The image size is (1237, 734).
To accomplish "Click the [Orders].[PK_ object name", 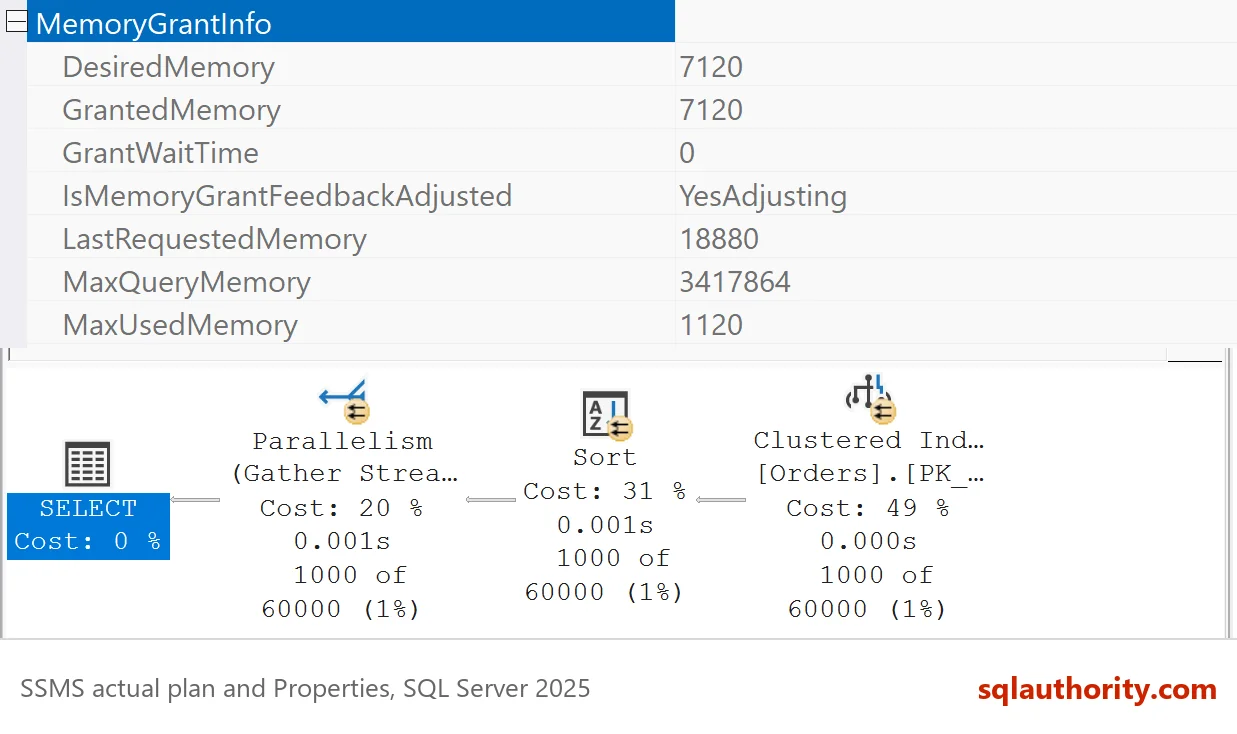I will point(869,474).
